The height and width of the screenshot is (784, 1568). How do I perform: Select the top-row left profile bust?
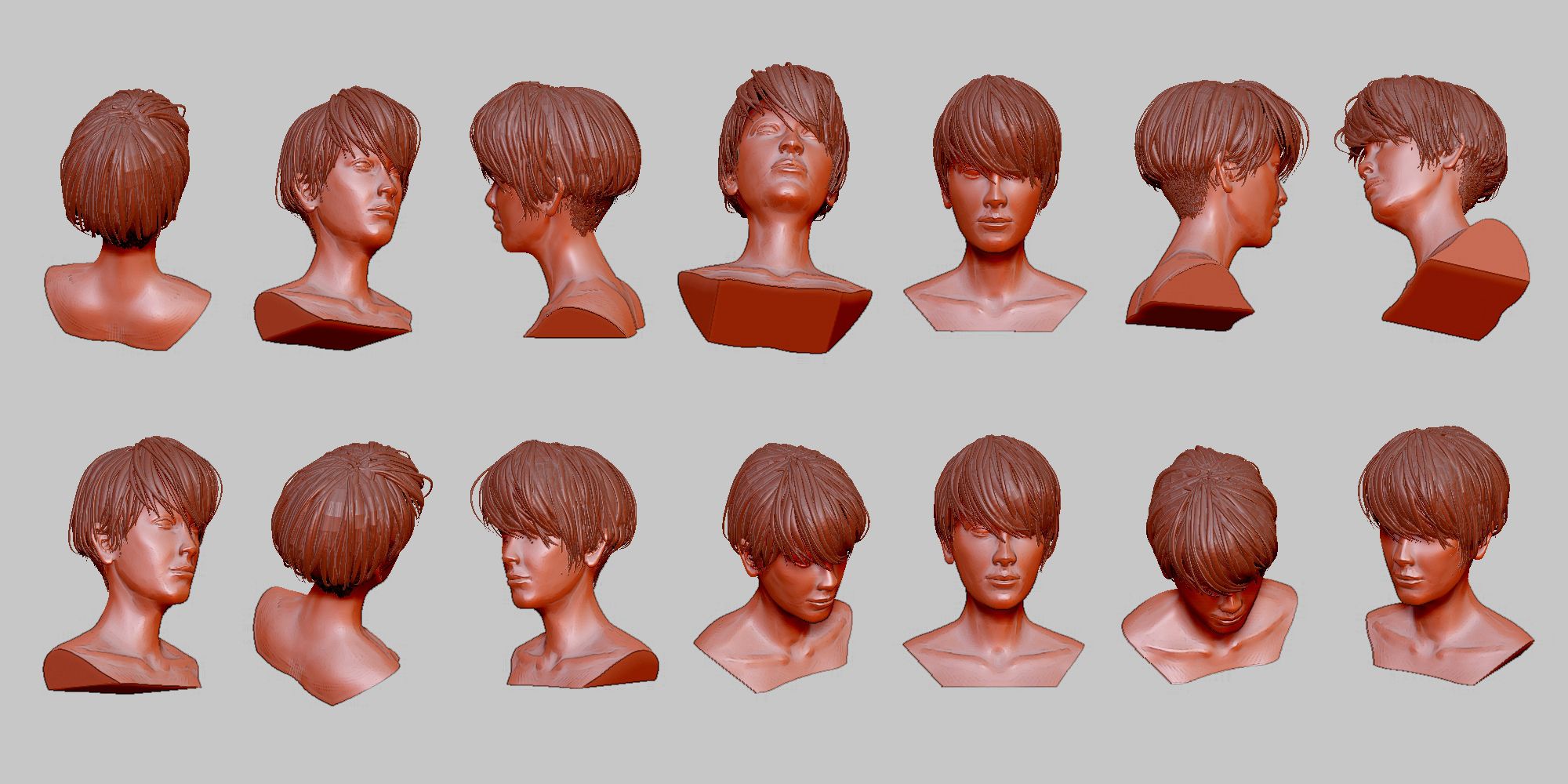557,210
